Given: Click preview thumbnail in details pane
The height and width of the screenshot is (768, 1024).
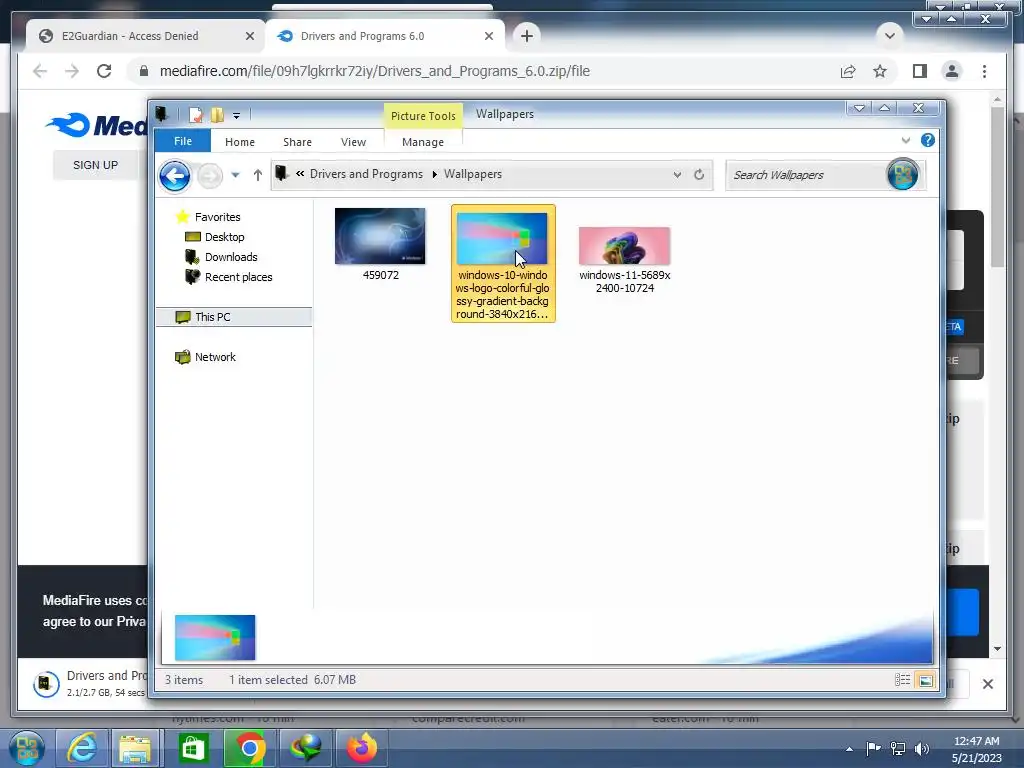Looking at the screenshot, I should [x=215, y=637].
